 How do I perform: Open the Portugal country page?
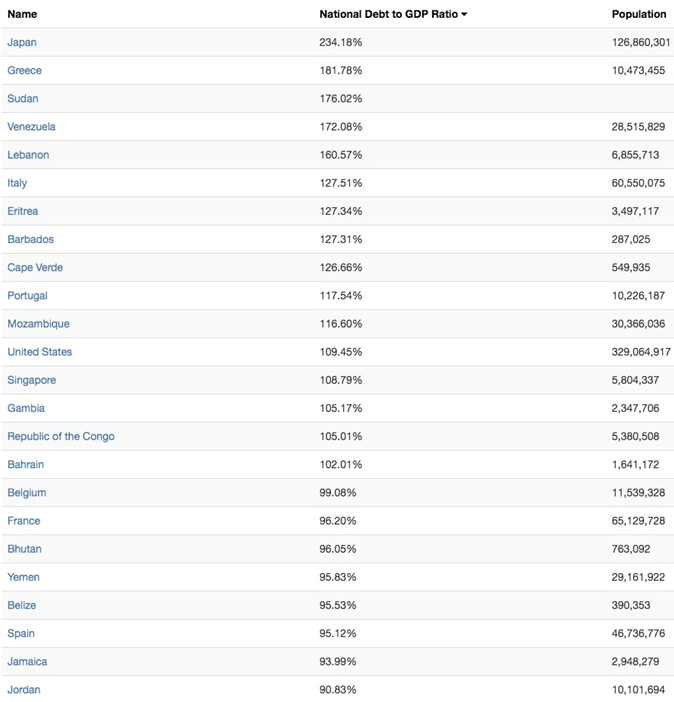tap(27, 295)
